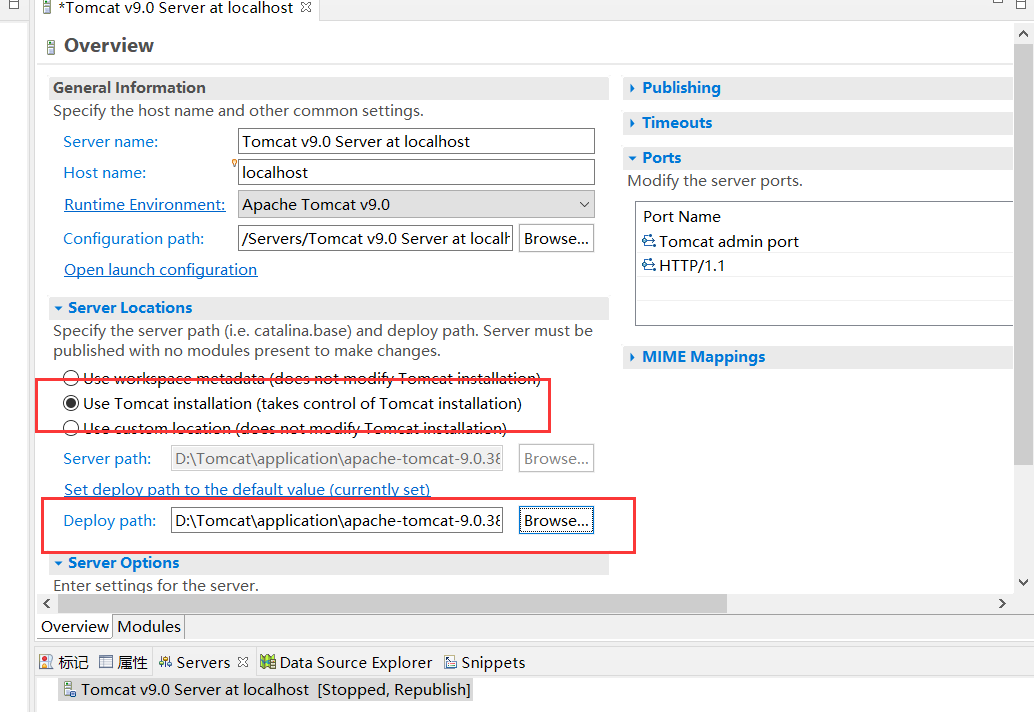1034x712 pixels.
Task: Click the HTTP/1.1 port icon
Action: coord(649,265)
